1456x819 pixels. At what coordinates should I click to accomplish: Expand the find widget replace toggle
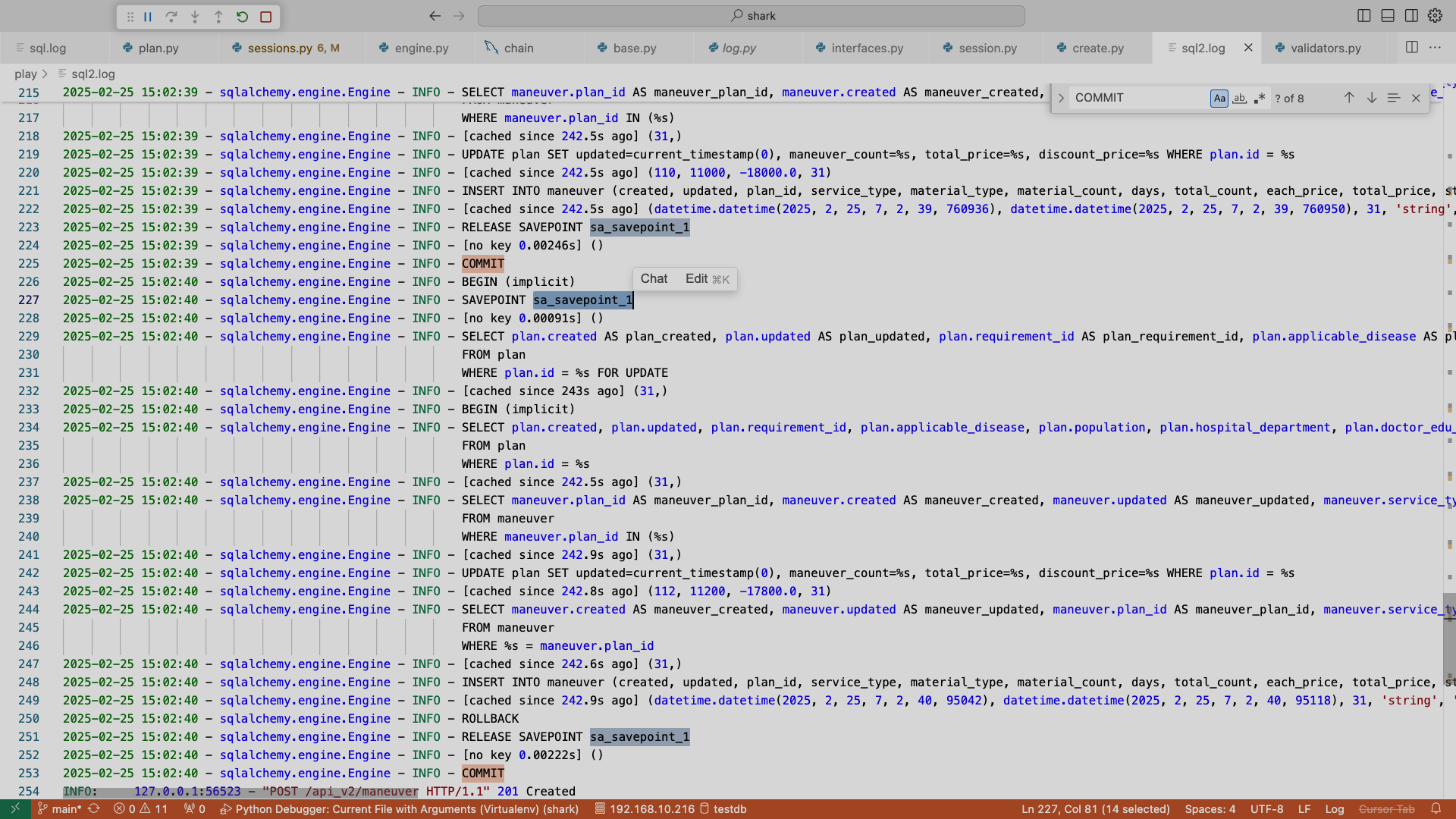click(1061, 98)
